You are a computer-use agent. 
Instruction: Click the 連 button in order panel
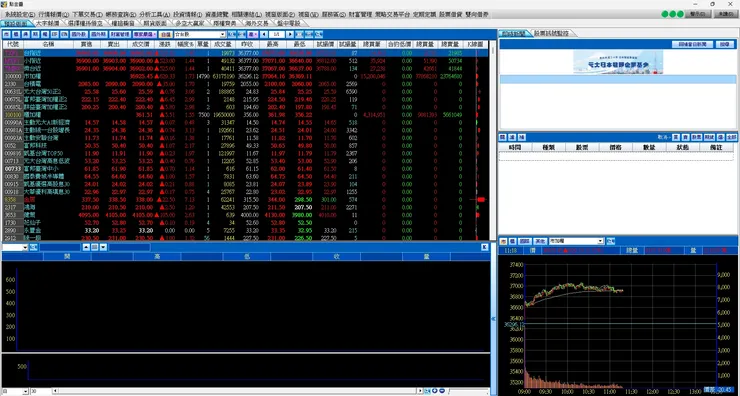coord(512,137)
